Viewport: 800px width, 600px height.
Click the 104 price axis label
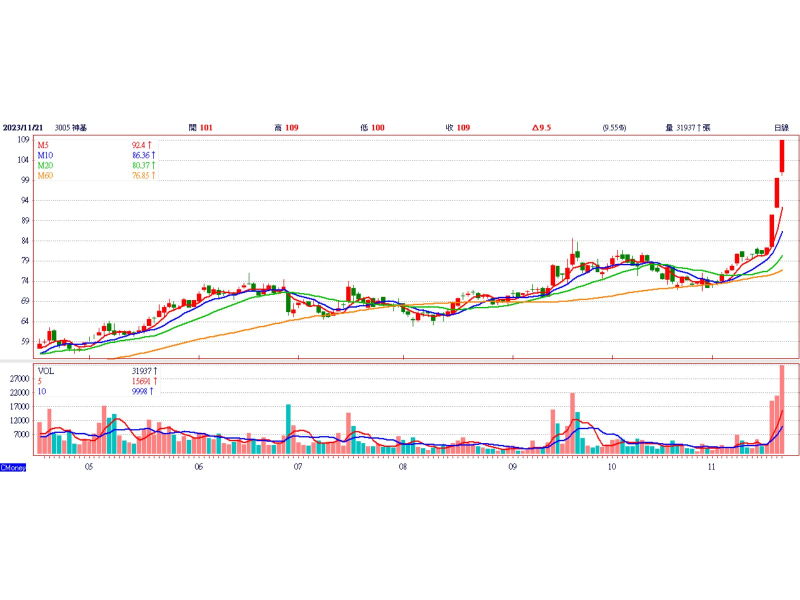pyautogui.click(x=23, y=160)
